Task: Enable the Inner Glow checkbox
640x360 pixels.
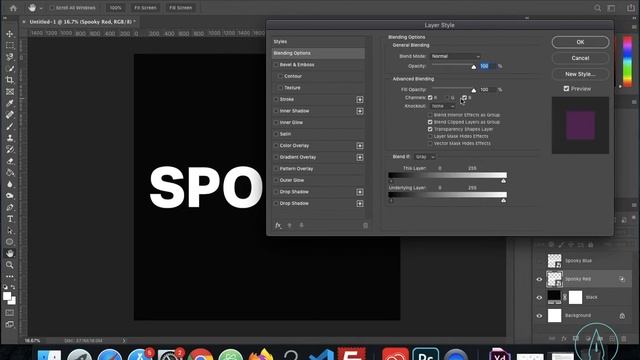Action: coord(276,122)
